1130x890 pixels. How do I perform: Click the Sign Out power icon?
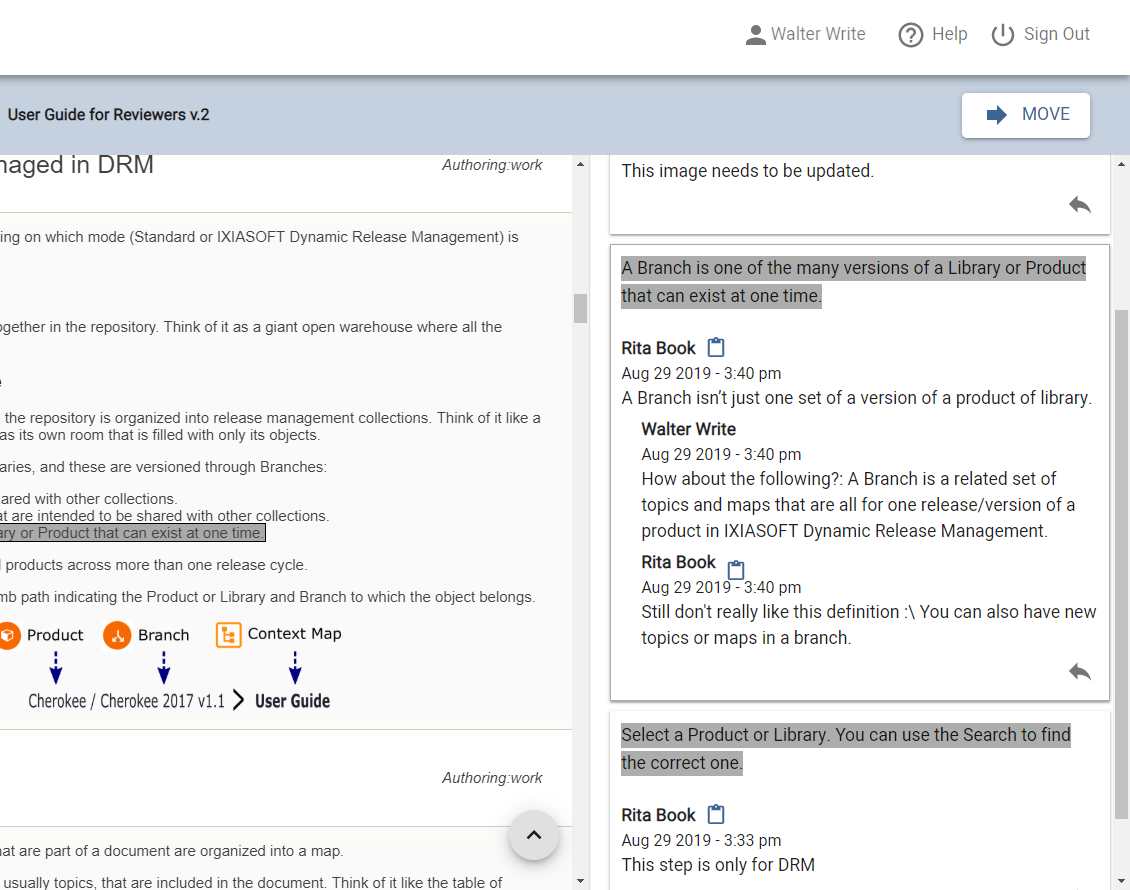(1002, 35)
